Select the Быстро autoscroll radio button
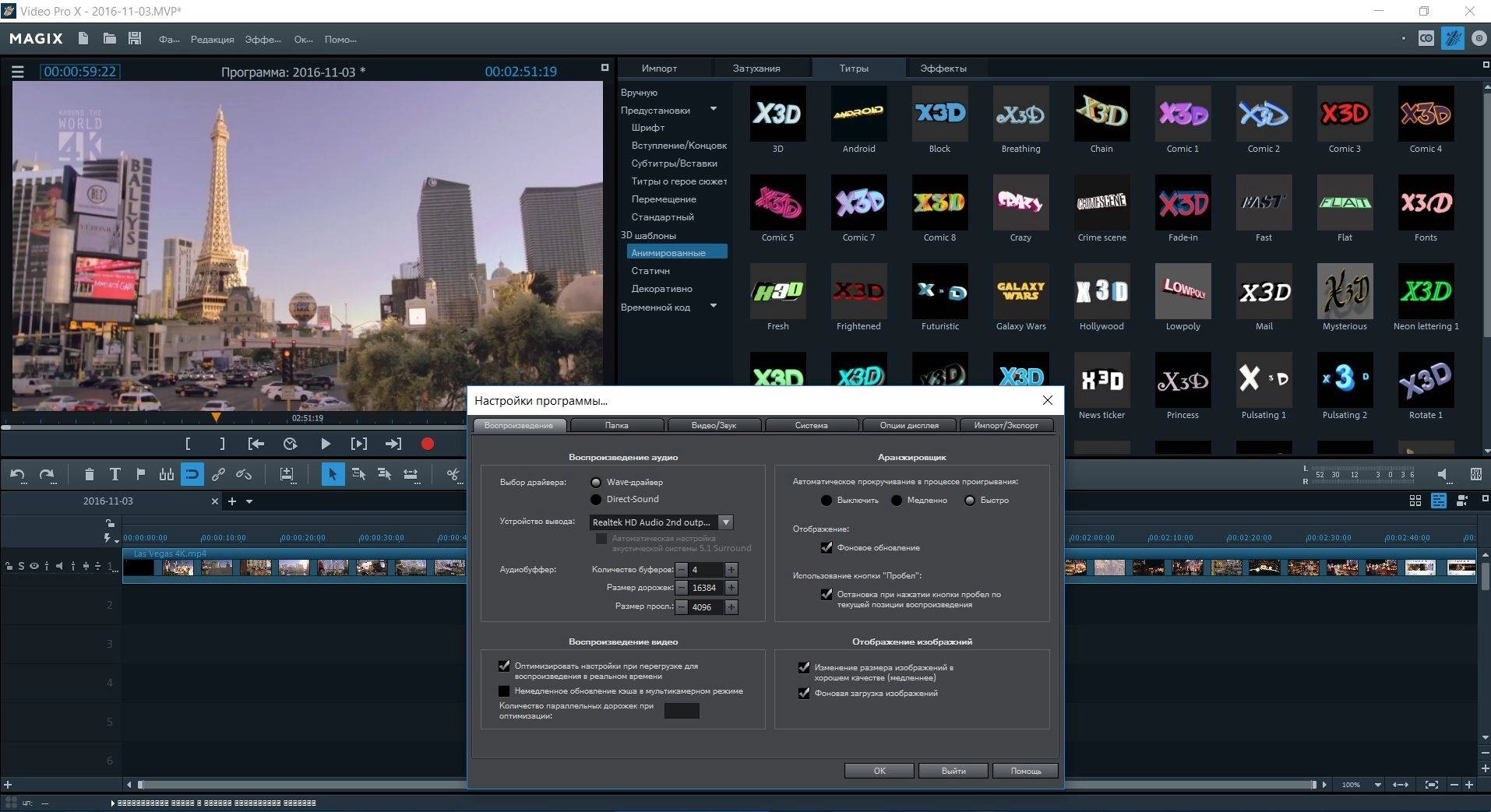Screen dimensions: 1491x812 coord(970,501)
